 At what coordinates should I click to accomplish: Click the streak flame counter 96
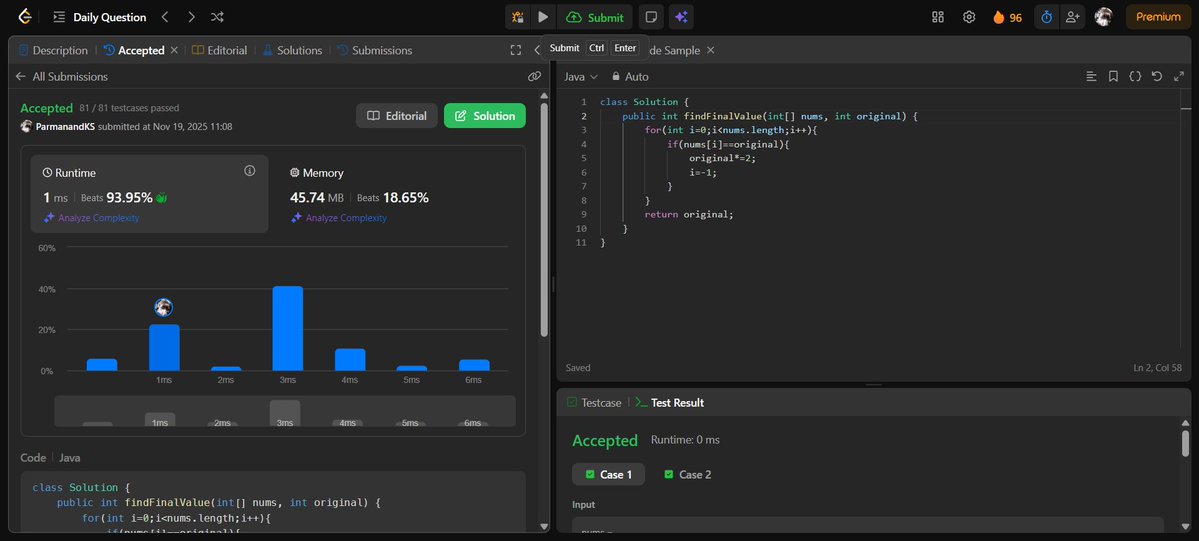1007,17
